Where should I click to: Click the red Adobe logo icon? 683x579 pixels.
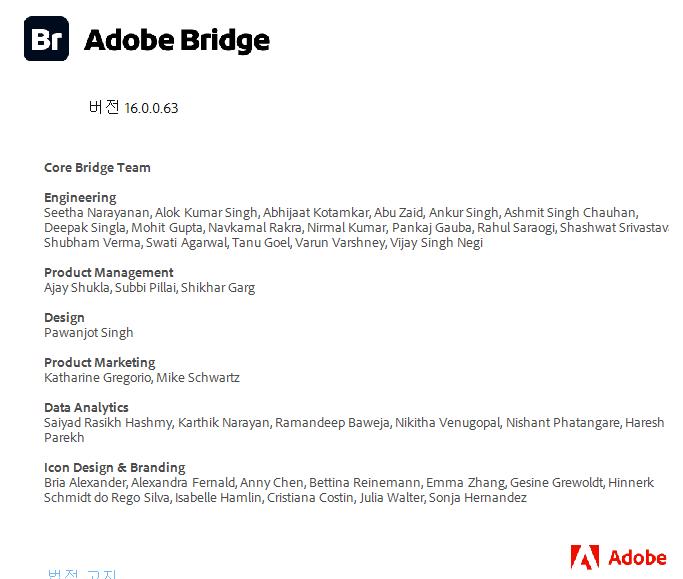pos(585,557)
